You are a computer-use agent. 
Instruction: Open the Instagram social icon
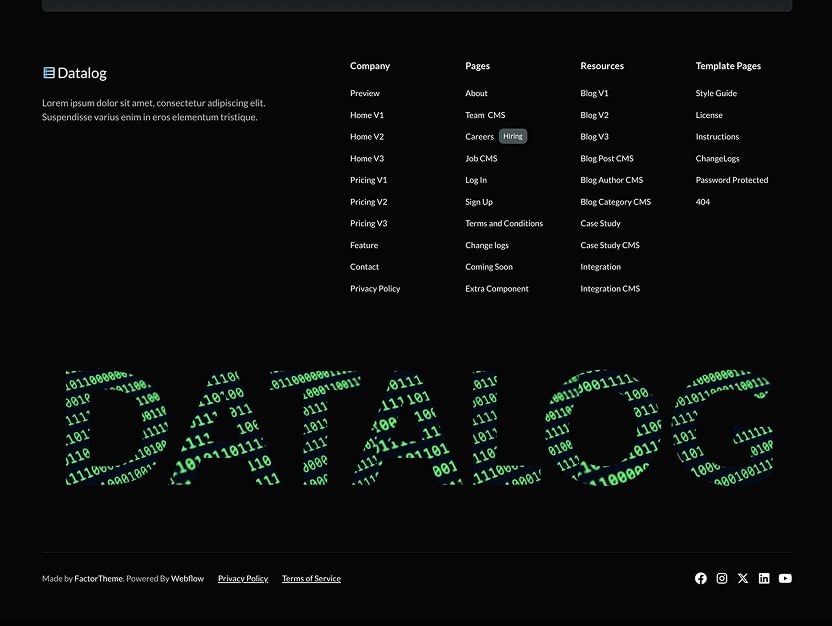[x=722, y=578]
